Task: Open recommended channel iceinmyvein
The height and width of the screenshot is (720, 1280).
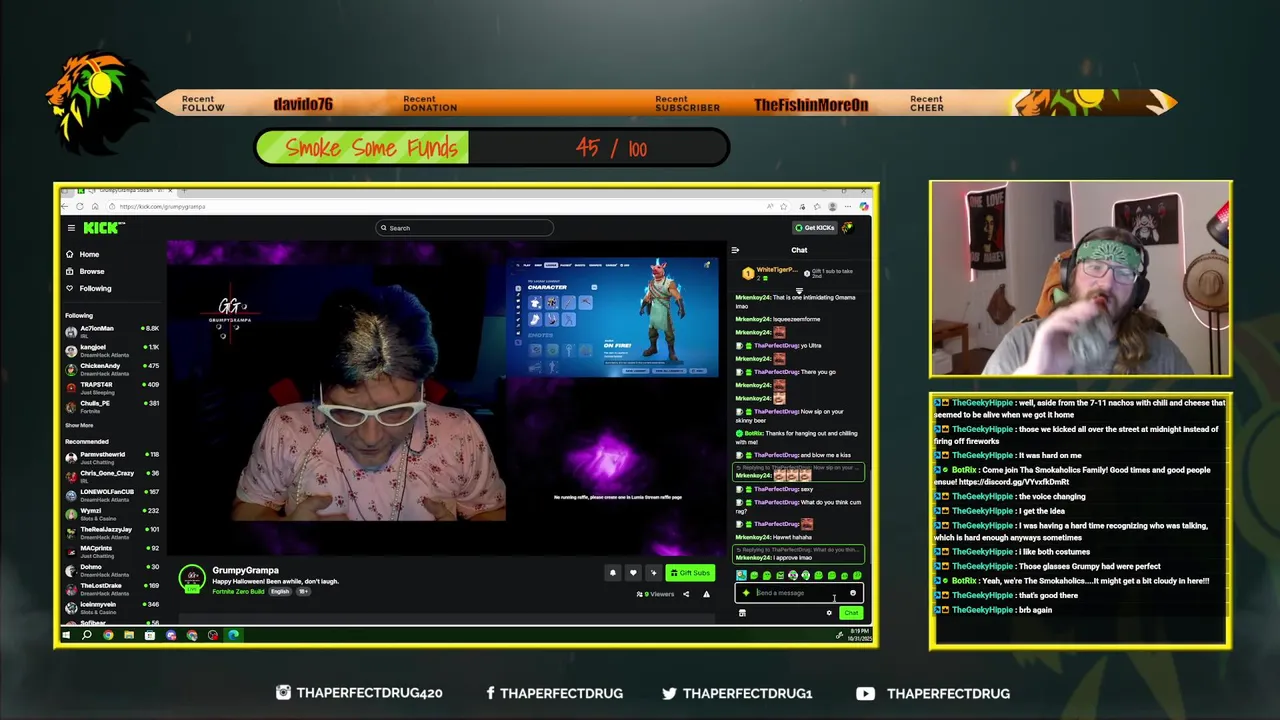Action: (x=112, y=606)
